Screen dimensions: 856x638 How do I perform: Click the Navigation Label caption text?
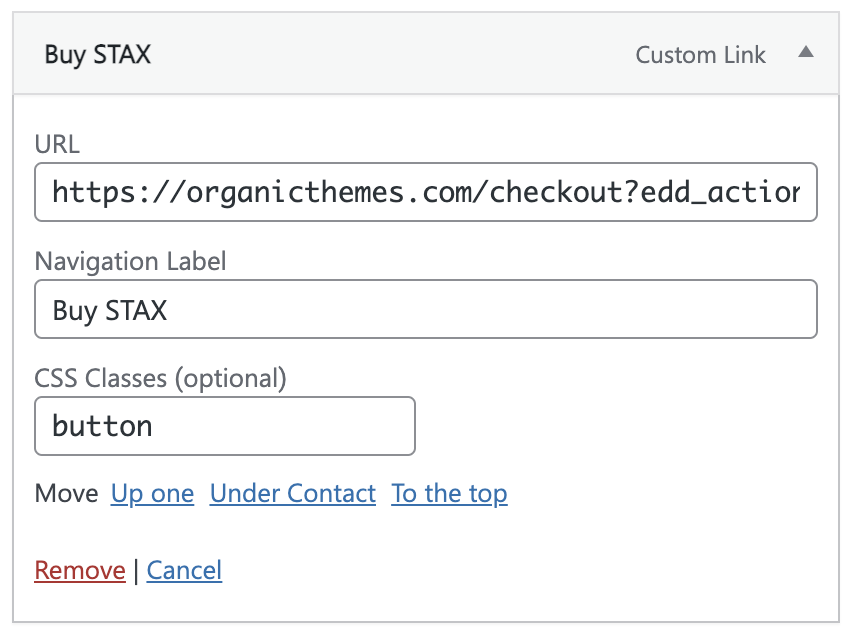(x=130, y=261)
